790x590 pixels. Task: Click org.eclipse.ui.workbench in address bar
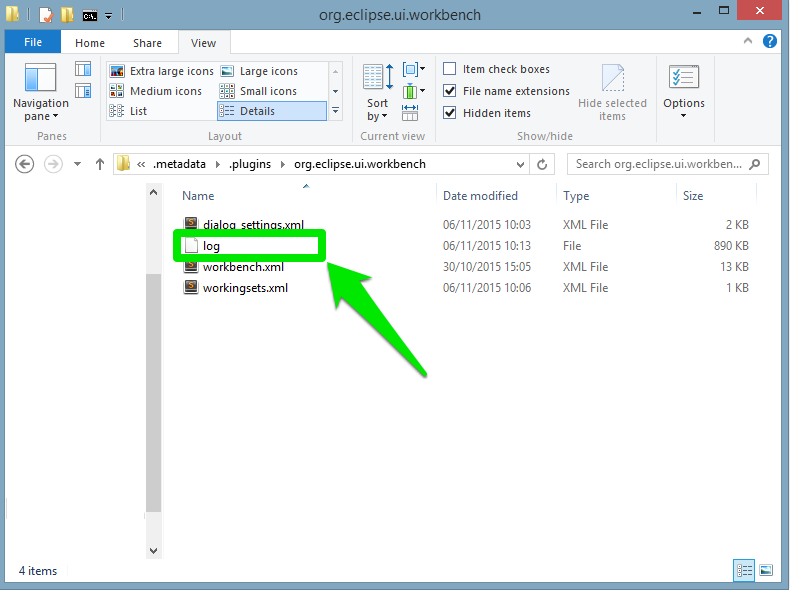[360, 164]
